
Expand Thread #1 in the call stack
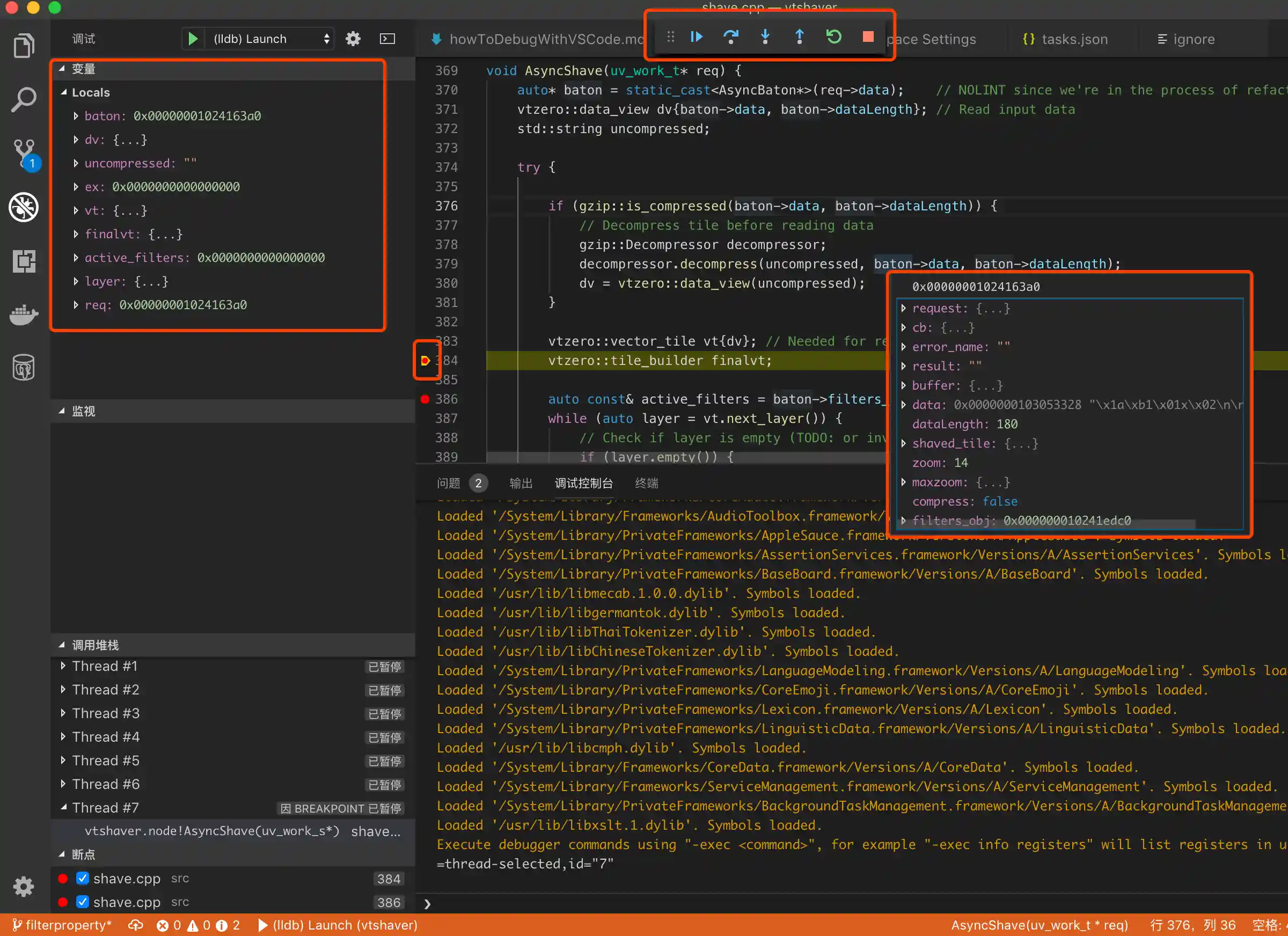point(64,666)
